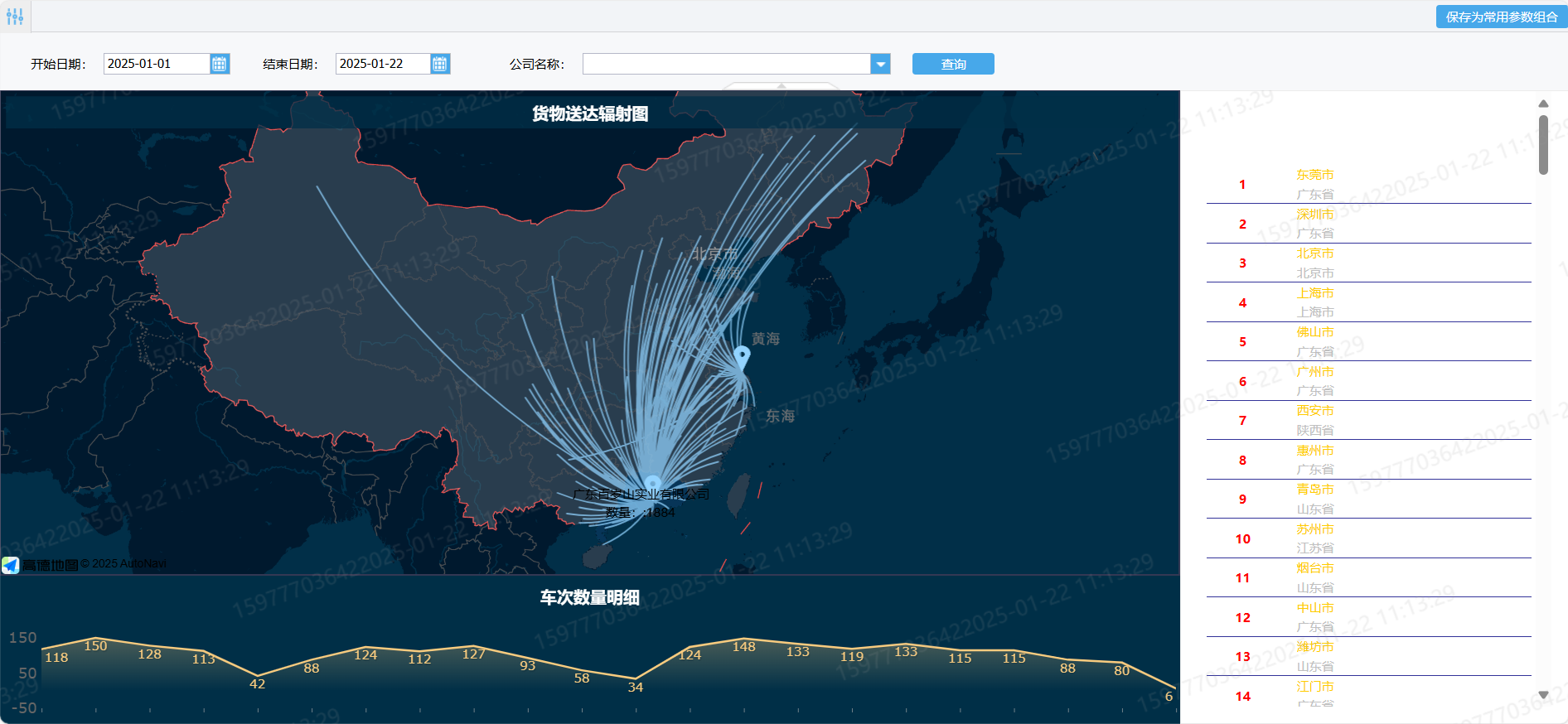Click the company name input box
Image resolution: width=1568 pixels, height=724 pixels.
click(727, 64)
